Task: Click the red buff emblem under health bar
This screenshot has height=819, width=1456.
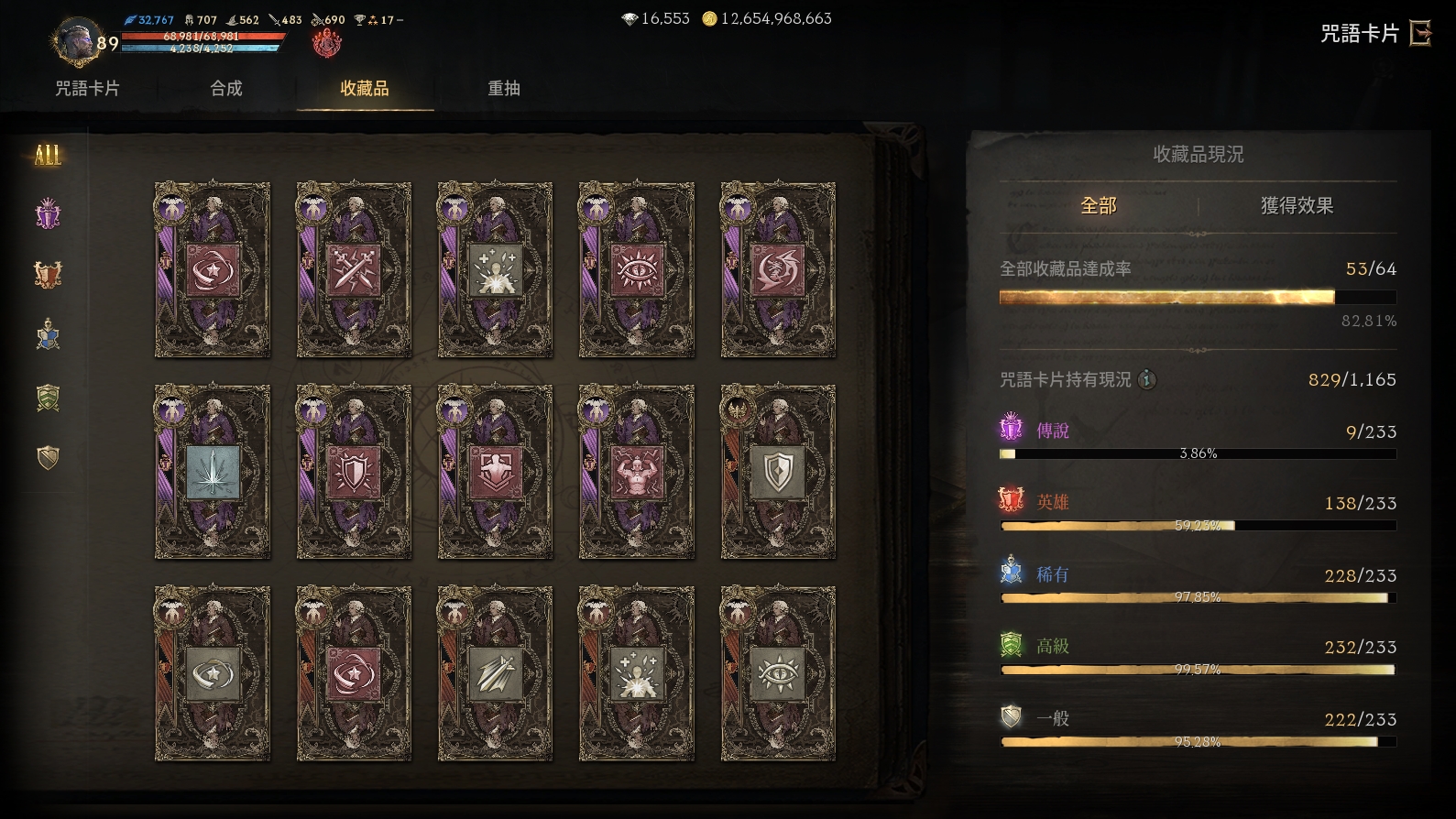Action: tap(327, 42)
